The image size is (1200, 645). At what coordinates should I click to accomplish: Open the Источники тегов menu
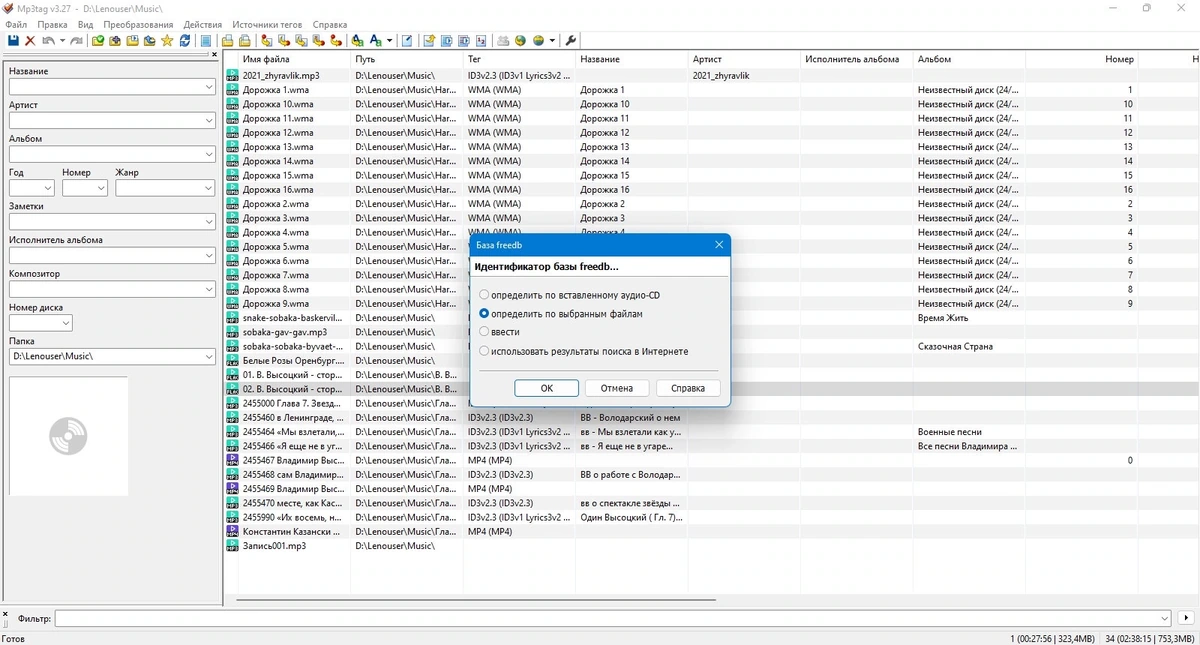[x=267, y=24]
